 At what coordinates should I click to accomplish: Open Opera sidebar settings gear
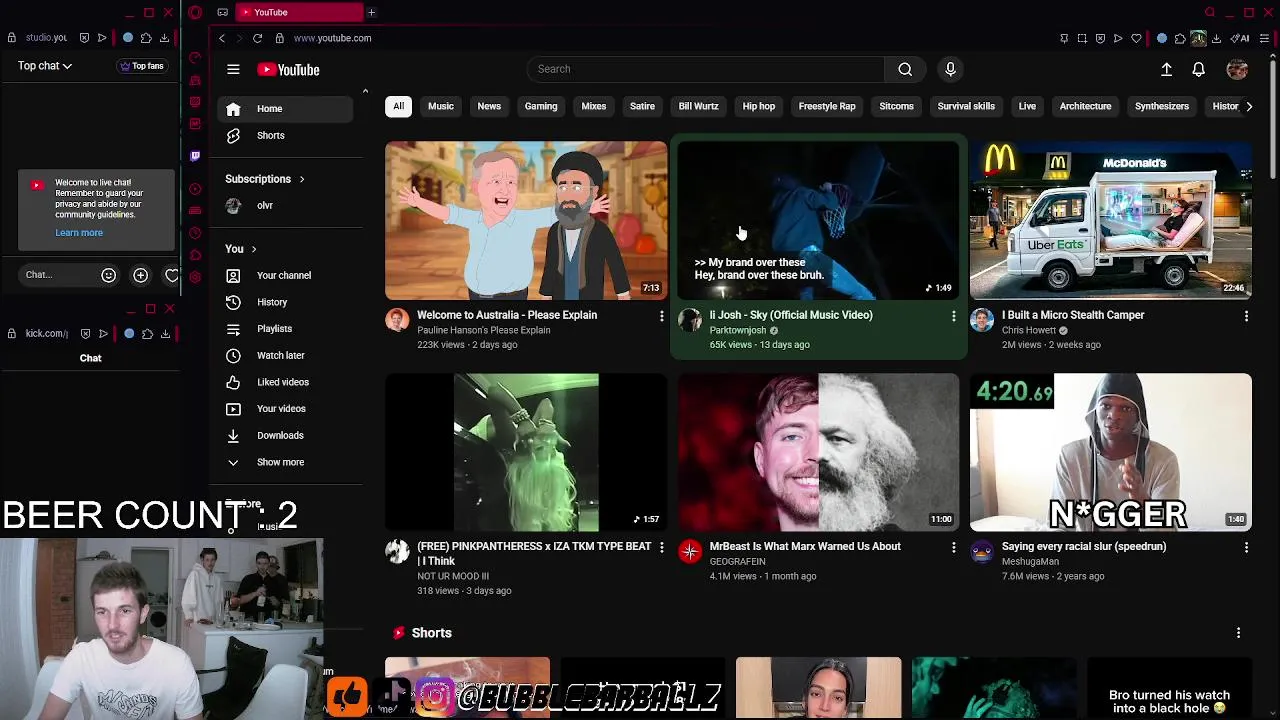195,277
